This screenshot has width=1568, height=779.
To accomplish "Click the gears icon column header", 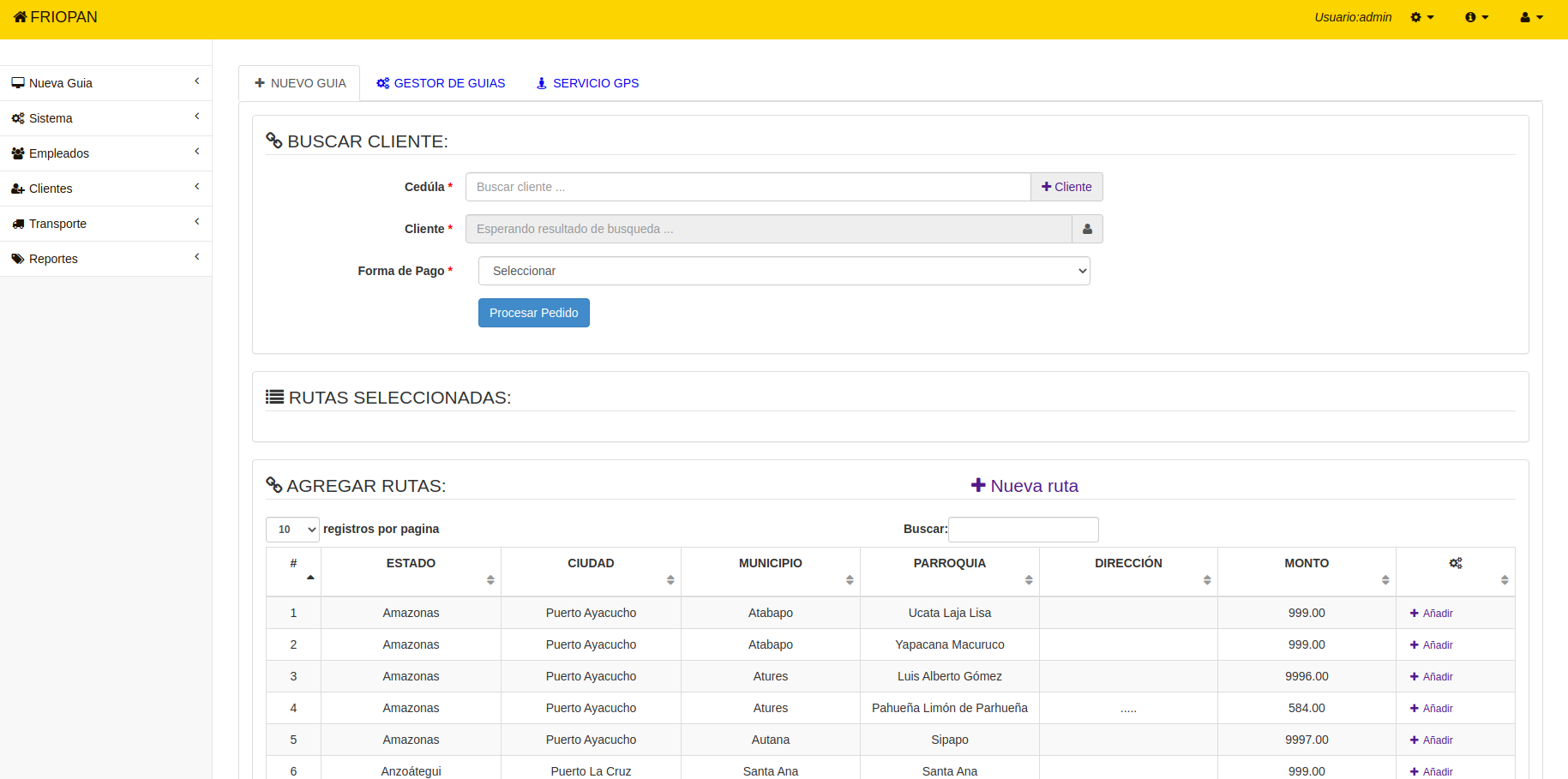I will [x=1455, y=564].
